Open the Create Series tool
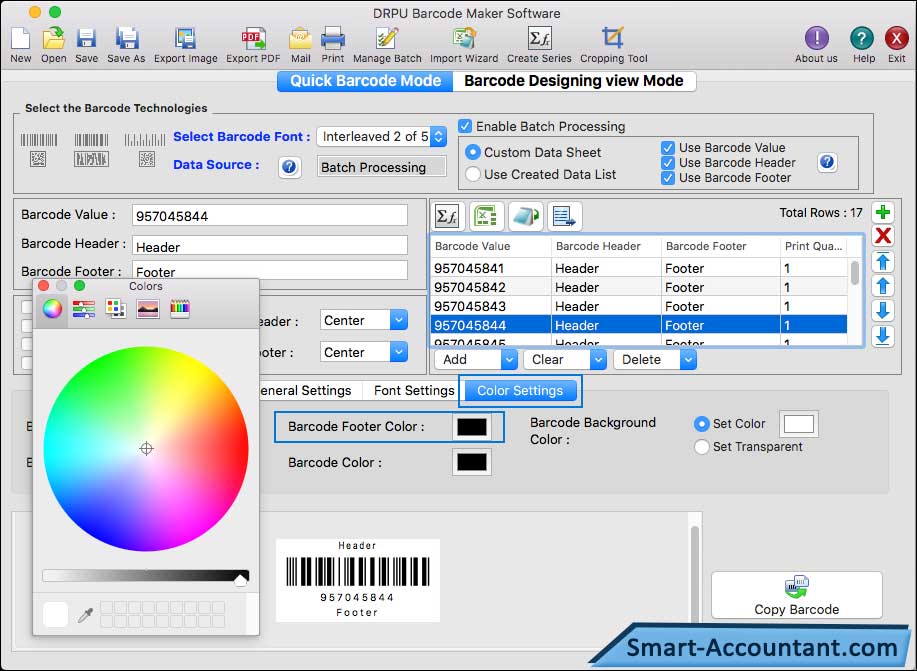917x671 pixels. (x=539, y=39)
